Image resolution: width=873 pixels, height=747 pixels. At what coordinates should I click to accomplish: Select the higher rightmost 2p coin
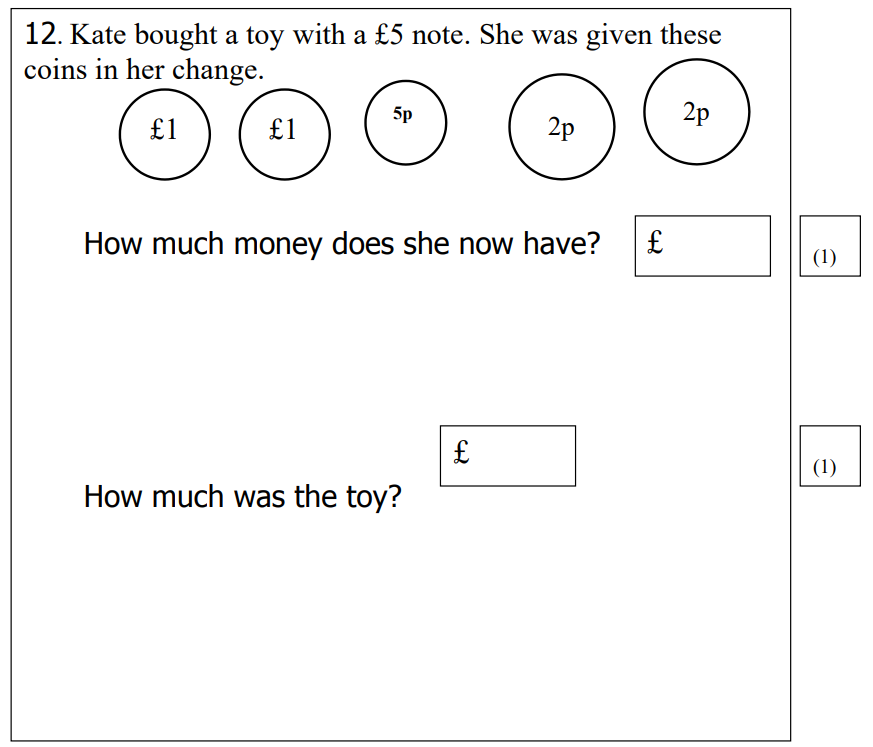pos(696,111)
